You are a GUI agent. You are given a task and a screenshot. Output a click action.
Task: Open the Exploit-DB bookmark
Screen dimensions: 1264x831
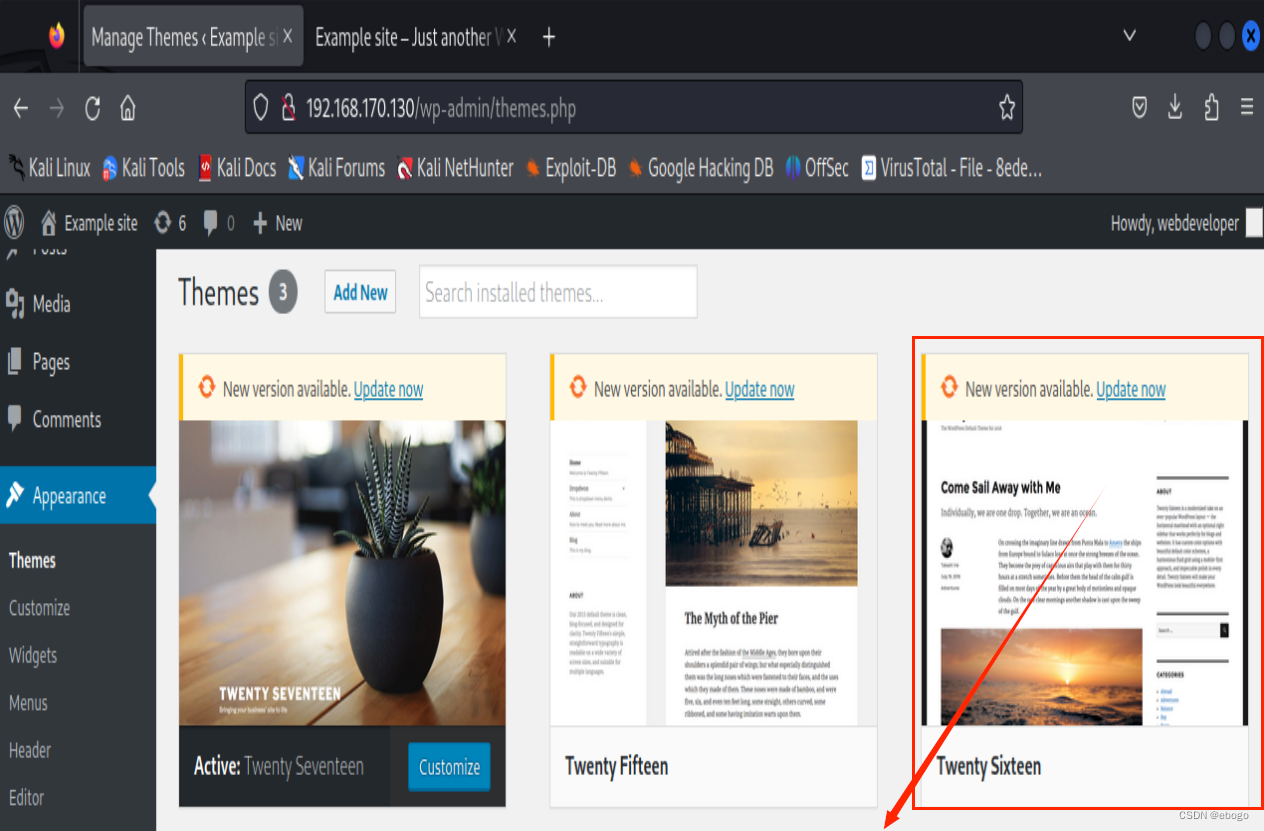571,167
